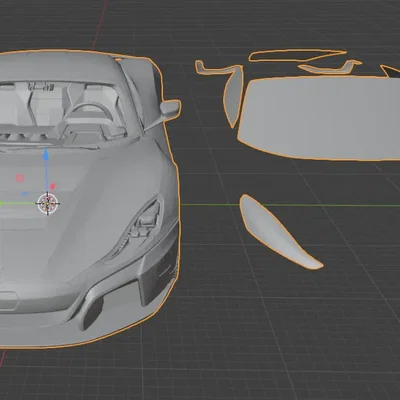Viewport: 400px width, 400px height.
Task: Select the separated headlight cover glass piece
Action: click(277, 232)
